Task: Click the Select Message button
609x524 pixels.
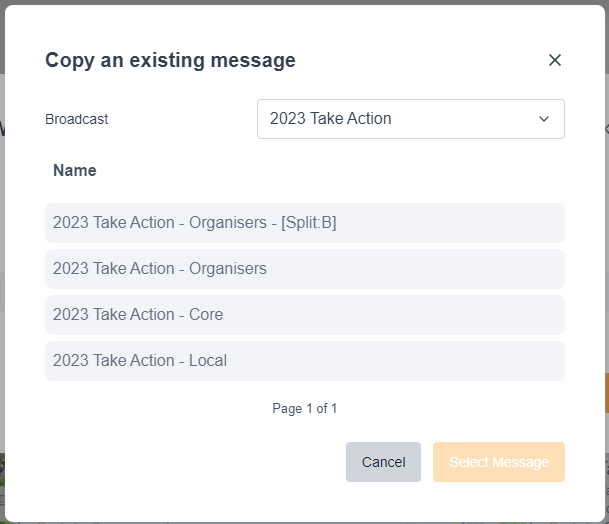Action: click(498, 462)
